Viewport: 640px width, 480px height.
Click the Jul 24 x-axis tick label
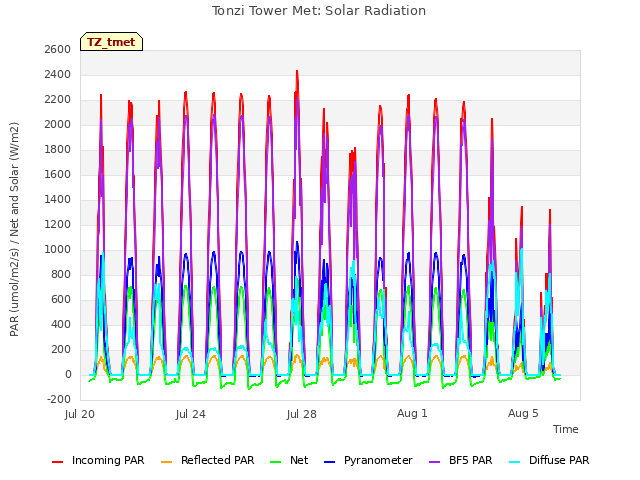point(191,414)
